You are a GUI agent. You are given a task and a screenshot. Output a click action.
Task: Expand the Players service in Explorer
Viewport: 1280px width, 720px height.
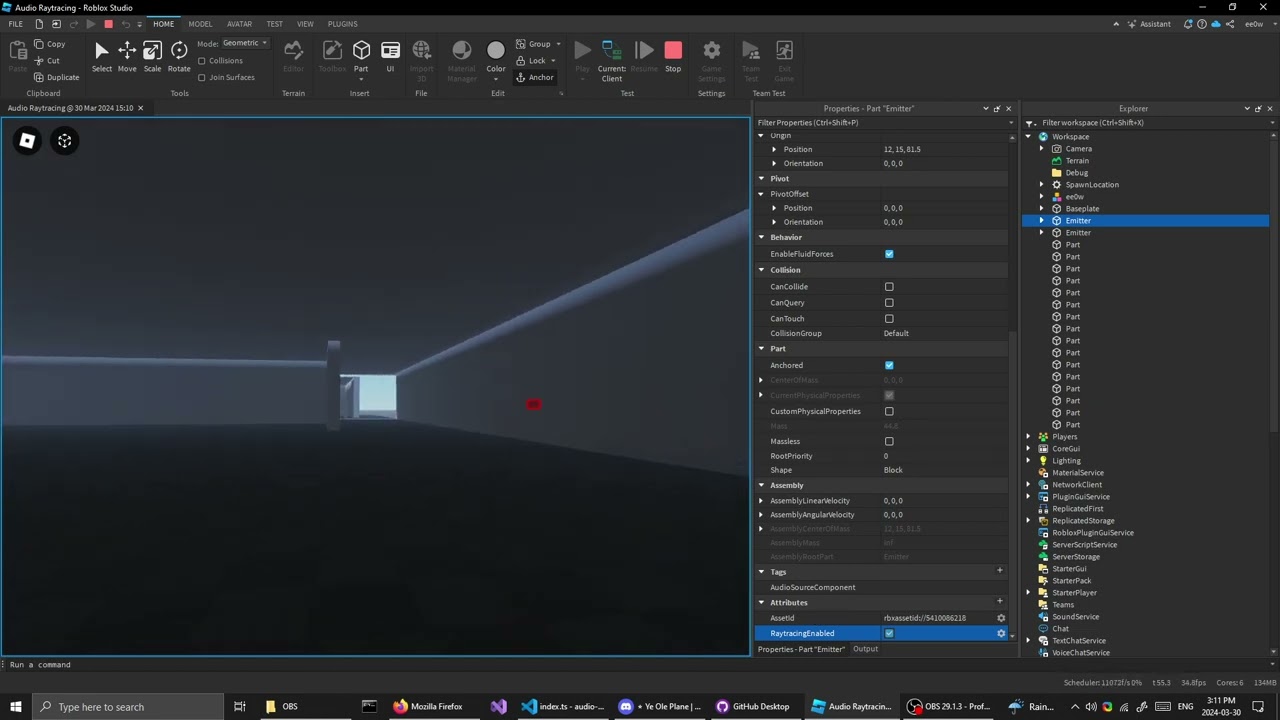(x=1029, y=437)
